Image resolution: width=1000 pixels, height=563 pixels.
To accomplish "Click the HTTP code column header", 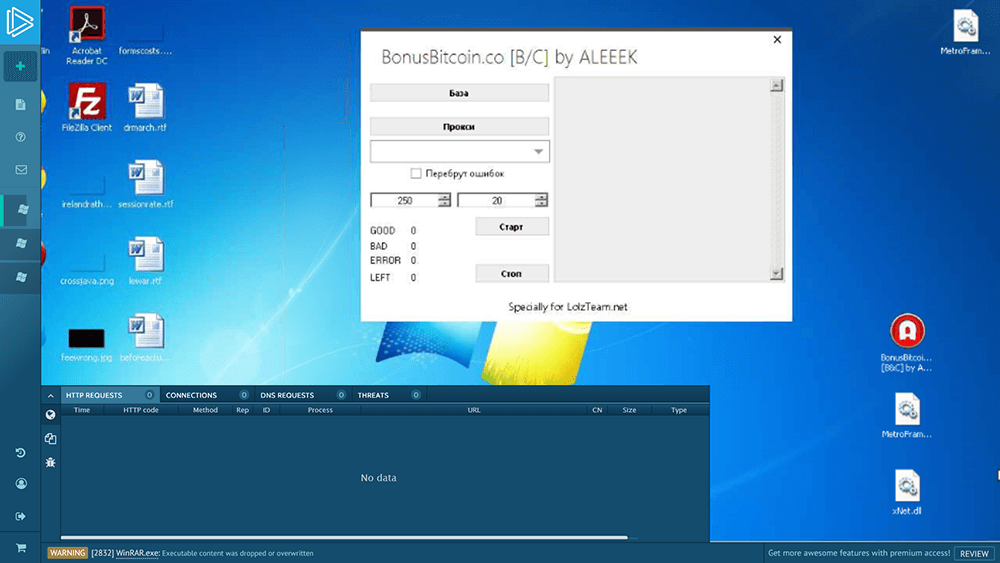I will (x=141, y=410).
